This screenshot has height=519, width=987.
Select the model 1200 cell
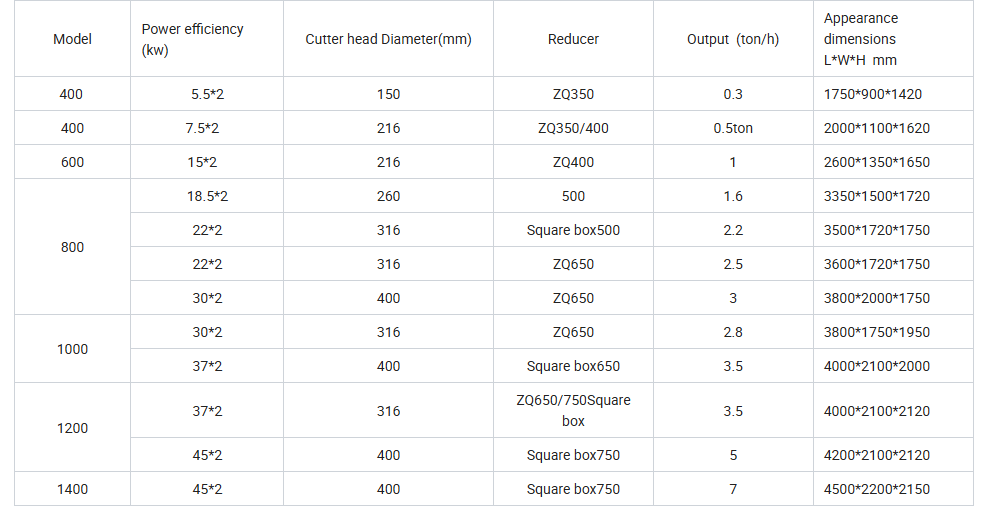[x=72, y=428]
